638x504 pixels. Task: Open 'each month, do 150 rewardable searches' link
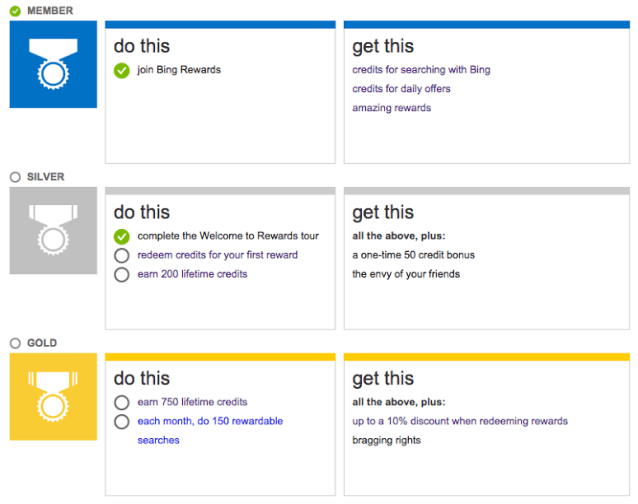point(210,430)
